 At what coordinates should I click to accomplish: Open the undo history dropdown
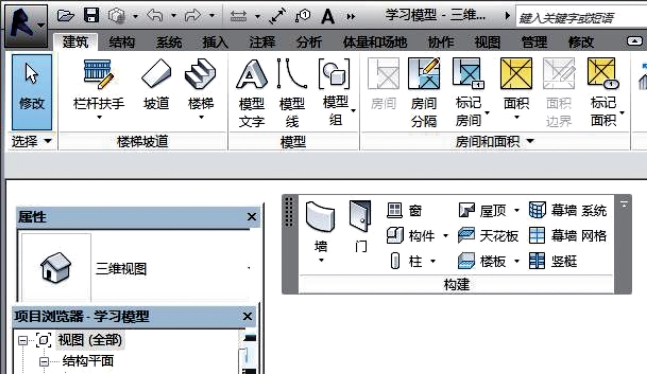pyautogui.click(x=174, y=16)
